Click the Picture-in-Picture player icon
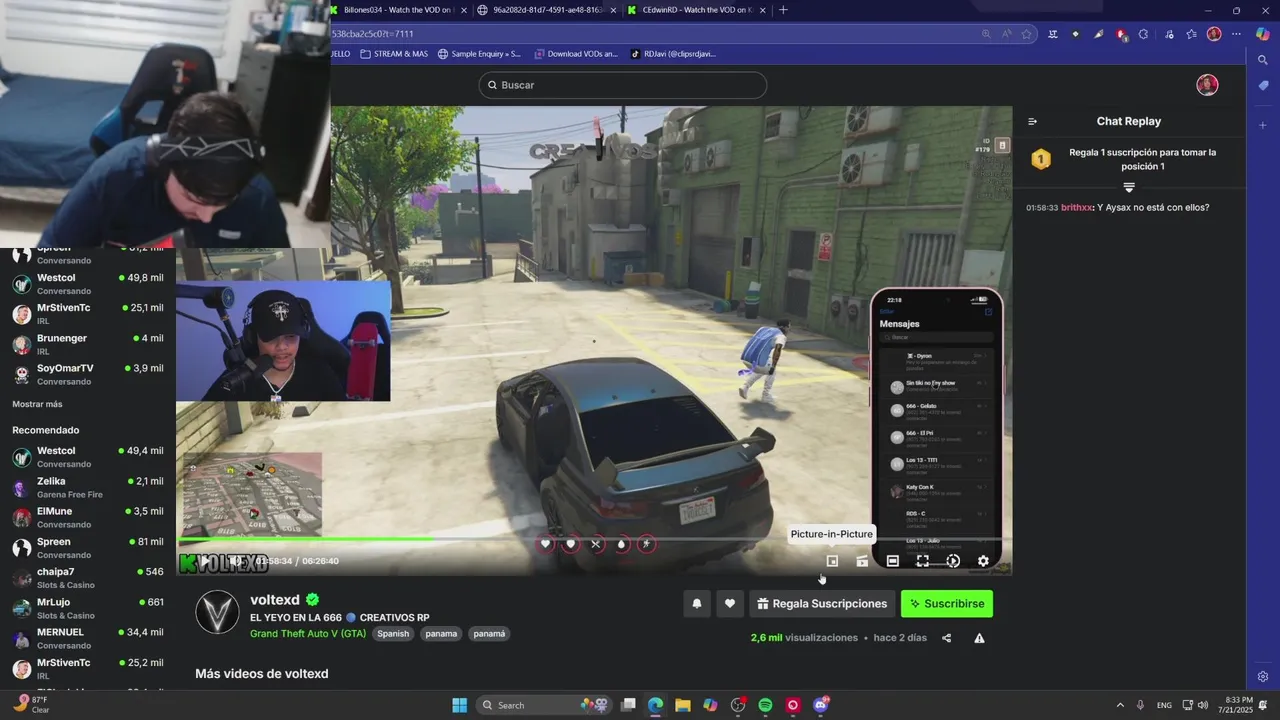The height and width of the screenshot is (720, 1280). pos(832,561)
